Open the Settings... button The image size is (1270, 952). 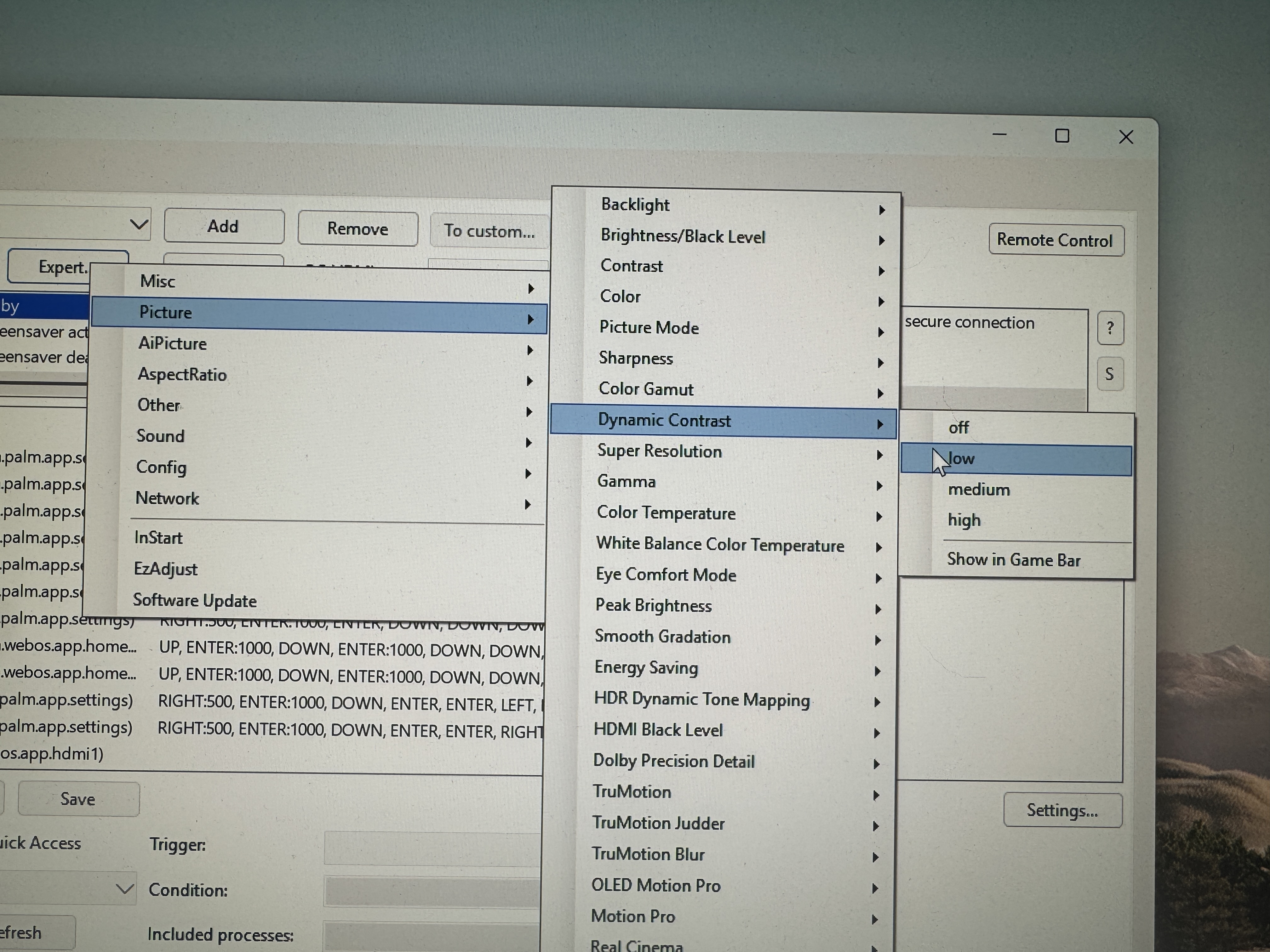coord(1062,810)
